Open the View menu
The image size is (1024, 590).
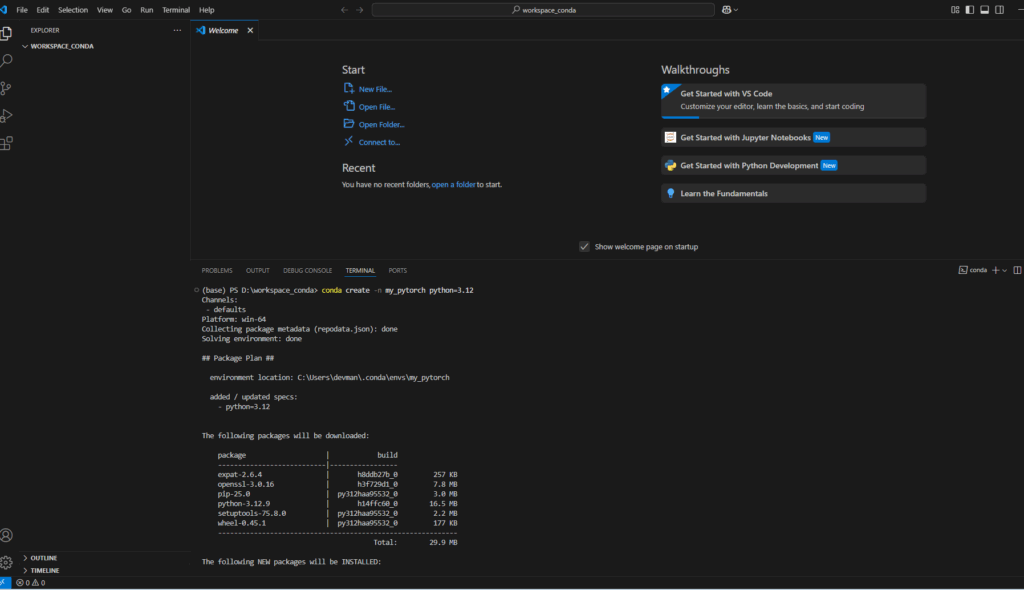104,10
